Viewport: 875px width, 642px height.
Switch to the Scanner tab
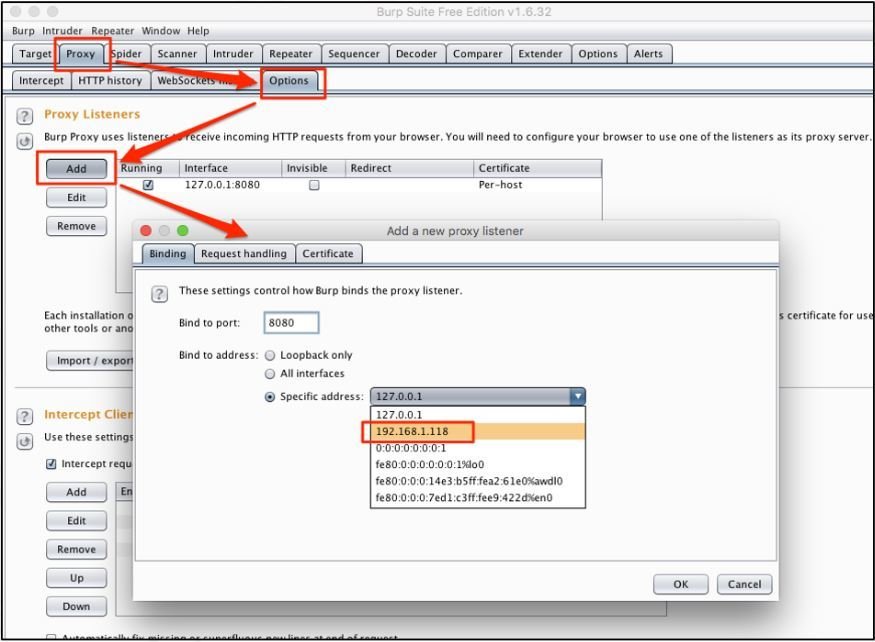coord(177,54)
